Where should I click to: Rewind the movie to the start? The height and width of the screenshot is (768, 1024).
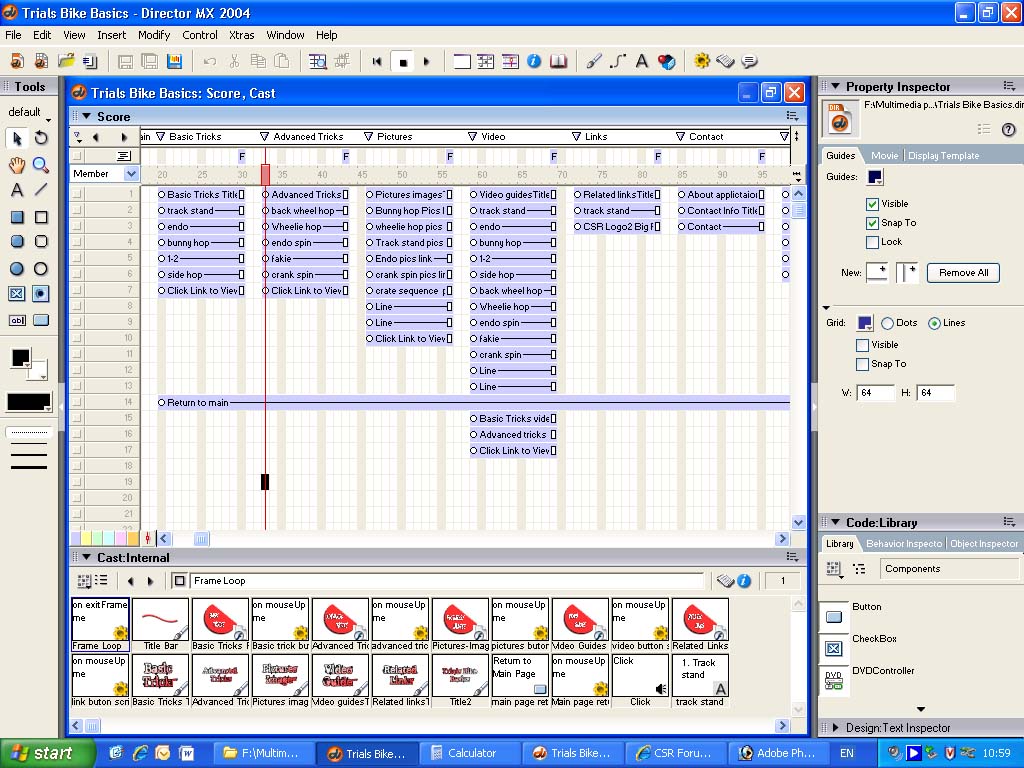coord(377,61)
